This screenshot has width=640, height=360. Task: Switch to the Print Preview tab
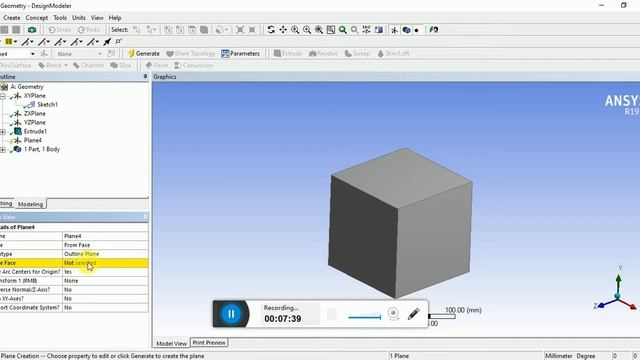point(209,343)
